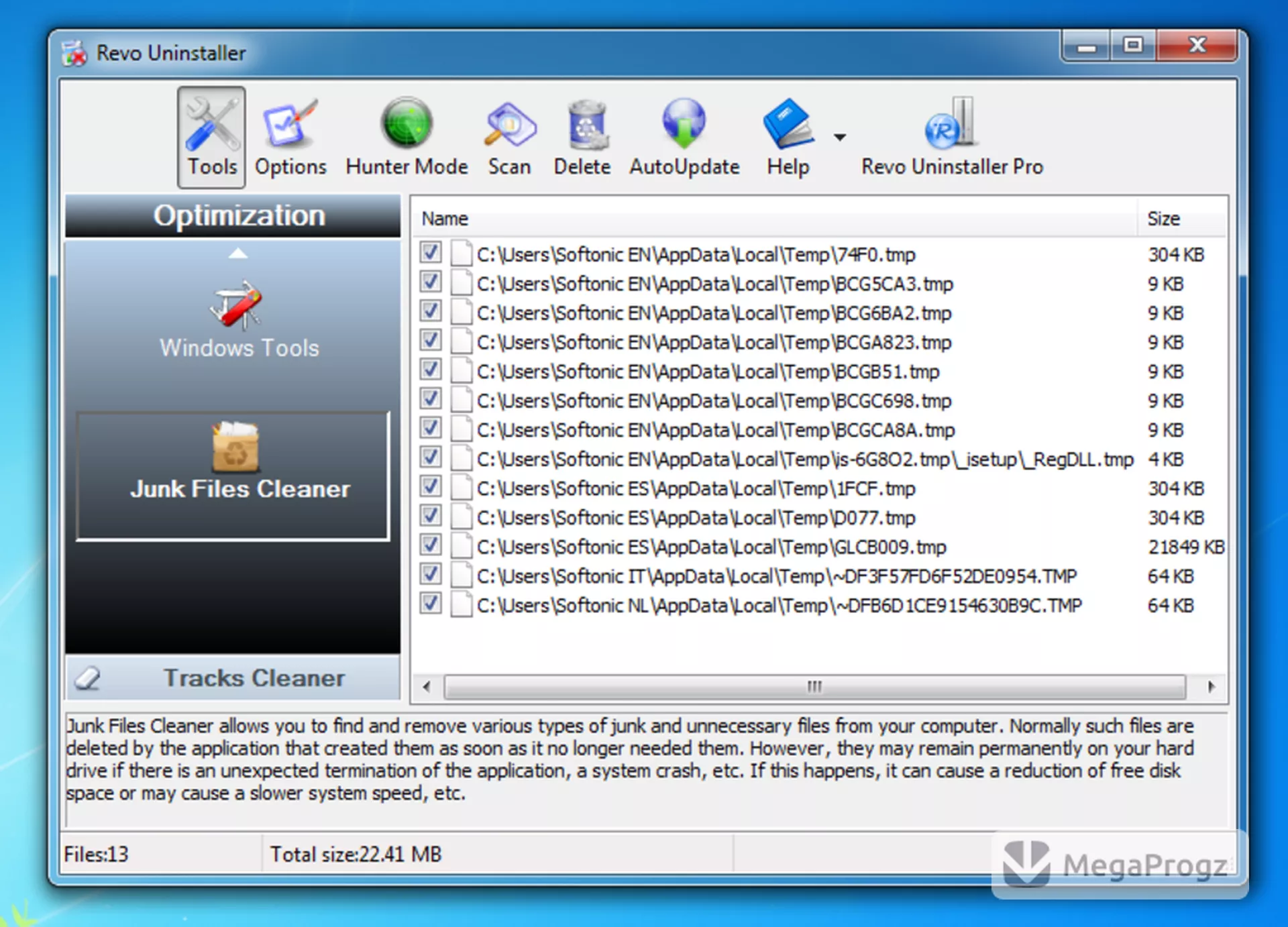Uncheck the BCG5CA3.tmp checkbox
This screenshot has height=927, width=1288.
tap(431, 282)
